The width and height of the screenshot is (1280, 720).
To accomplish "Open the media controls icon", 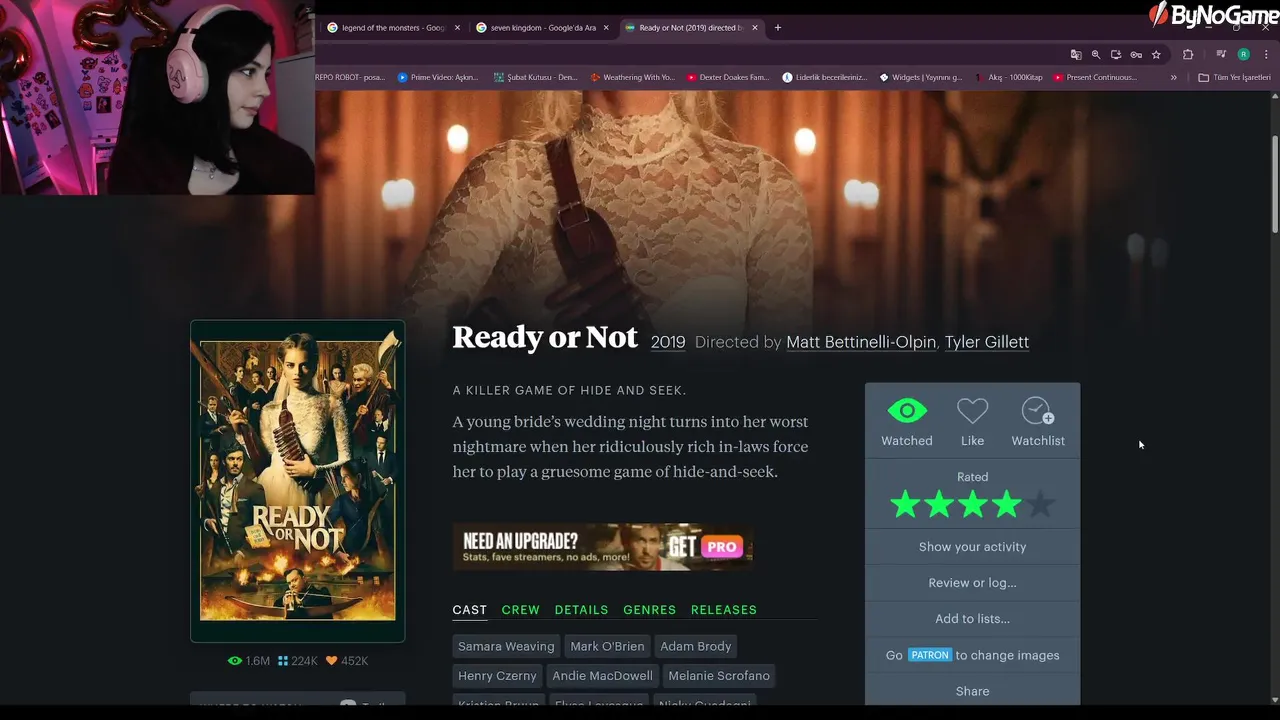I will click(1221, 55).
